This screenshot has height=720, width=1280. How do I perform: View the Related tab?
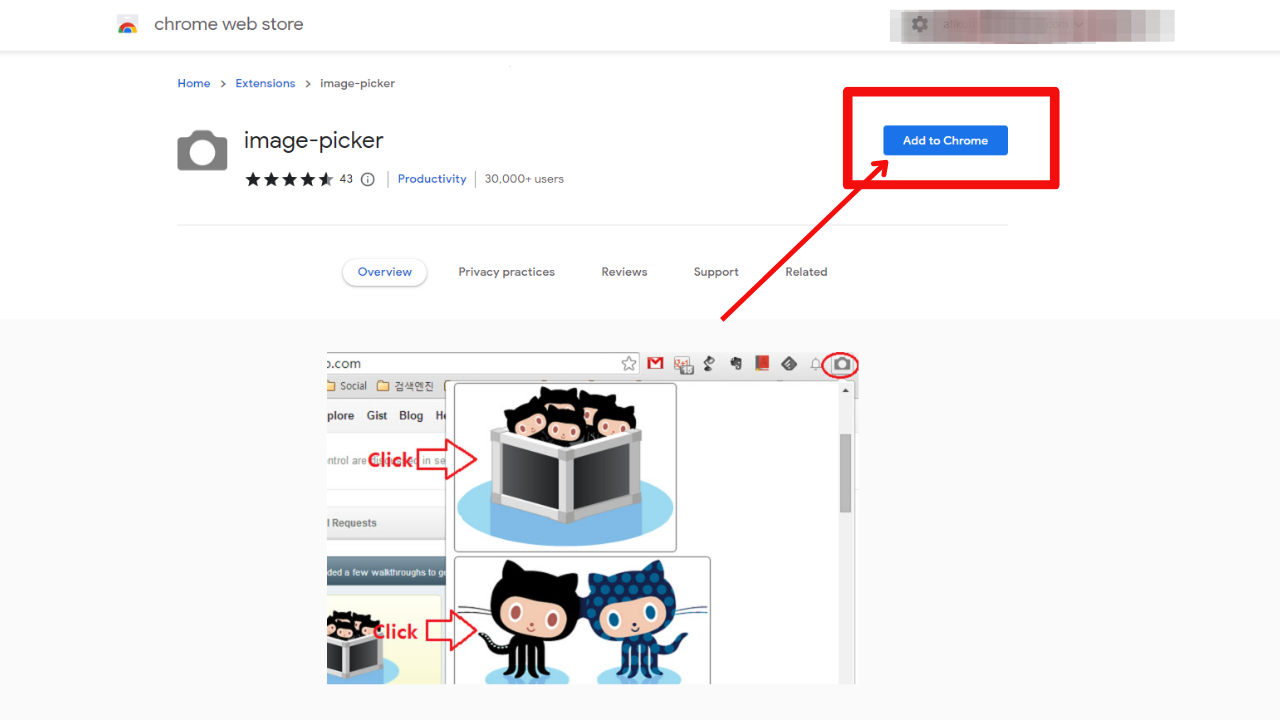tap(806, 272)
